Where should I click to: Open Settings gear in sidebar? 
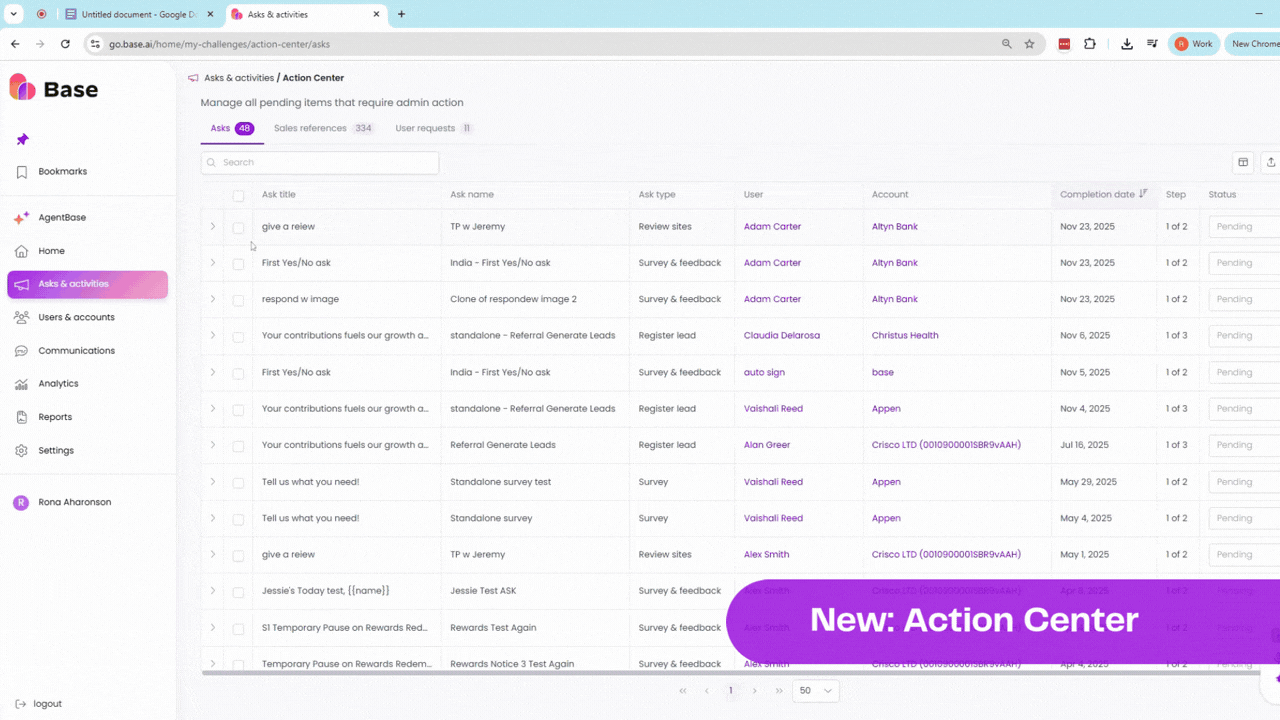point(21,451)
